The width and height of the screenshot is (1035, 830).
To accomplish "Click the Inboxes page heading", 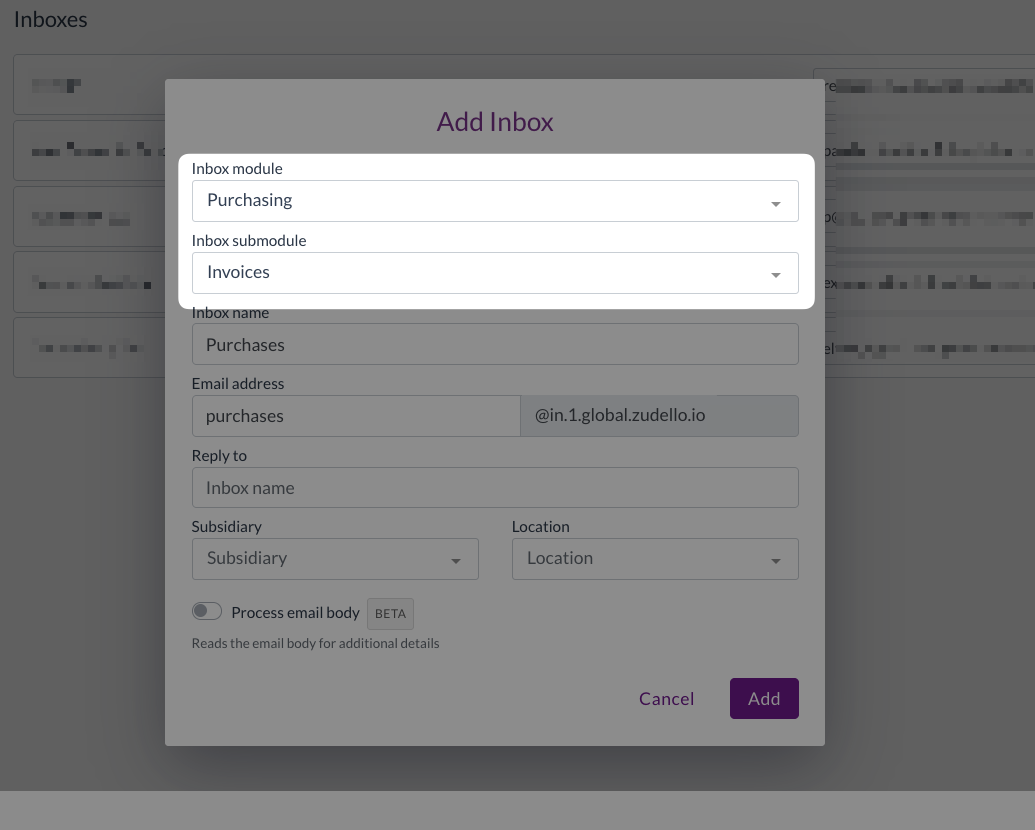I will (51, 19).
